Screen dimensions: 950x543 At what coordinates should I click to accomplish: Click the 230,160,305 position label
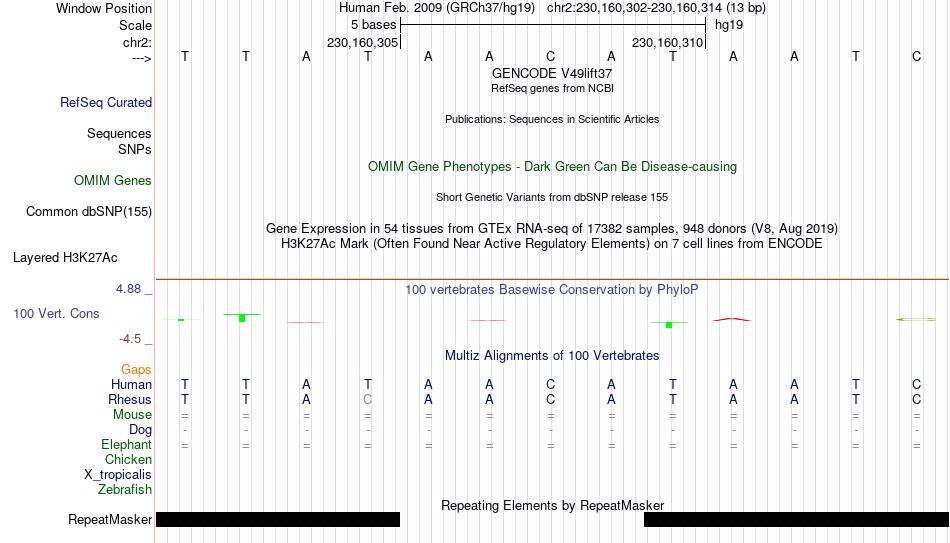[362, 42]
